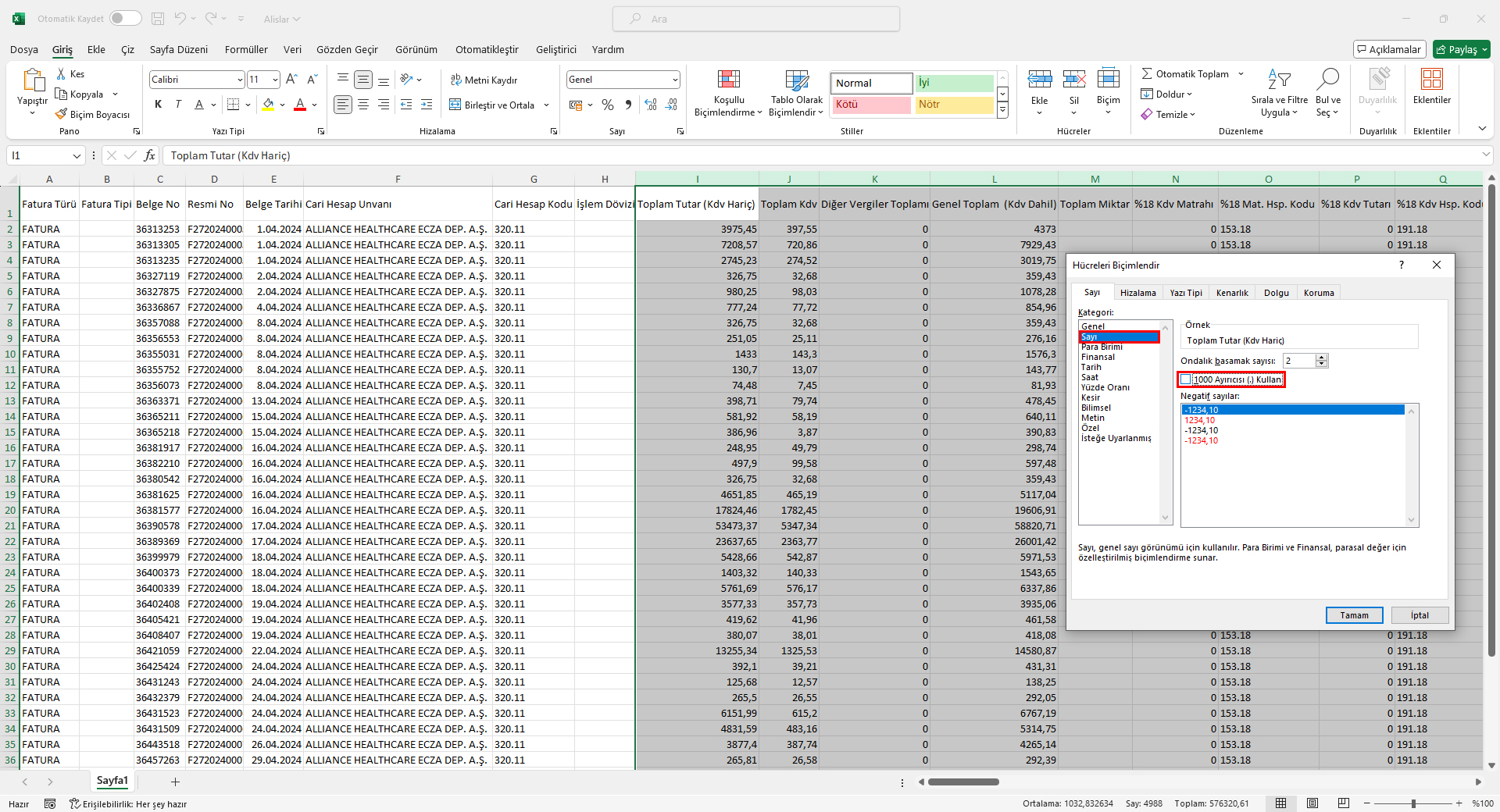This screenshot has width=1500, height=812.
Task: Open the Dosya menu
Action: click(x=24, y=49)
